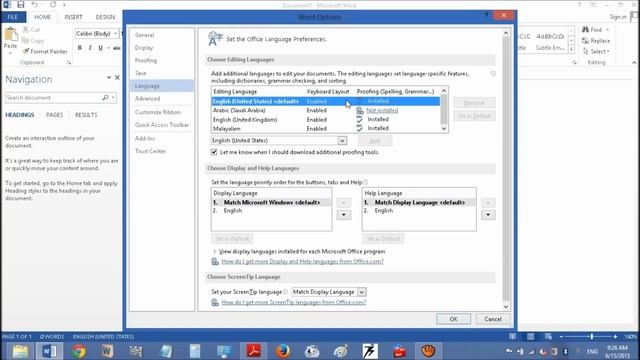Image resolution: width=640 pixels, height=360 pixels.
Task: Switch to RESULTS tab in Navigation pane
Action: coord(86,115)
